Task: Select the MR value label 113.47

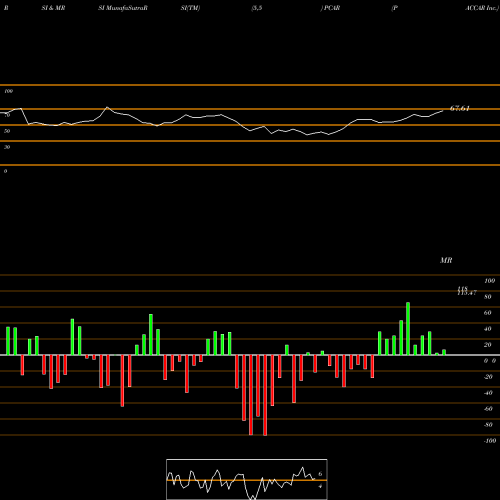Action: coord(467,292)
